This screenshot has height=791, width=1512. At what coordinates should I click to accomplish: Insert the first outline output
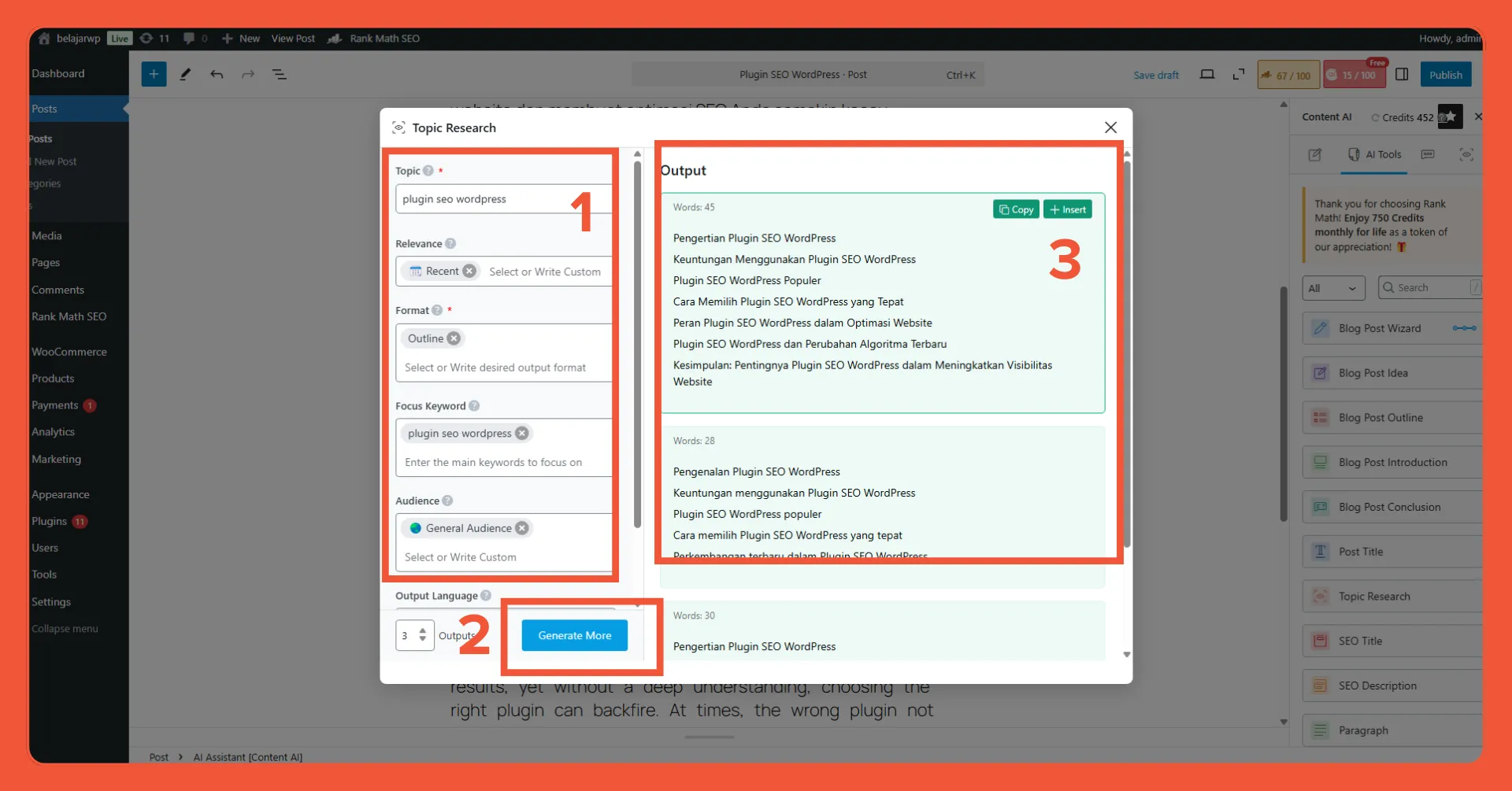tap(1067, 209)
